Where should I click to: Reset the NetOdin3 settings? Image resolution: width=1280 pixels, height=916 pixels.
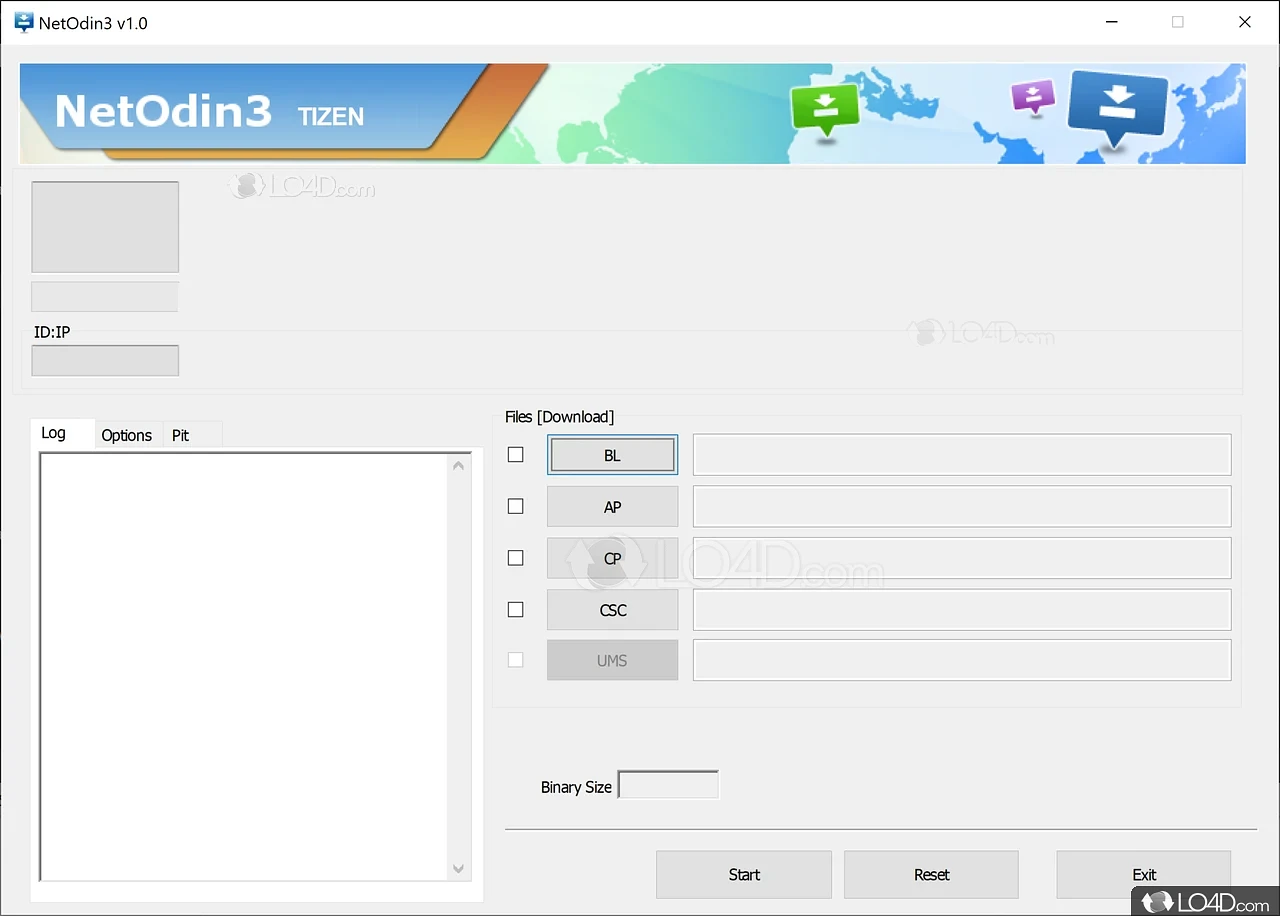point(931,875)
